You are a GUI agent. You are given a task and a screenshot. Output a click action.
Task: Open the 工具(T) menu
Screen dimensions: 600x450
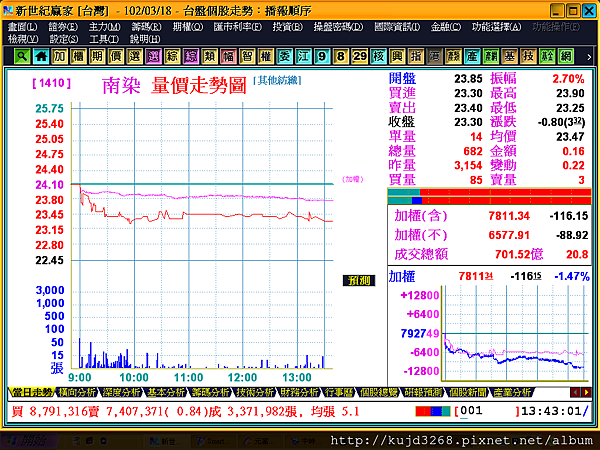[x=104, y=39]
